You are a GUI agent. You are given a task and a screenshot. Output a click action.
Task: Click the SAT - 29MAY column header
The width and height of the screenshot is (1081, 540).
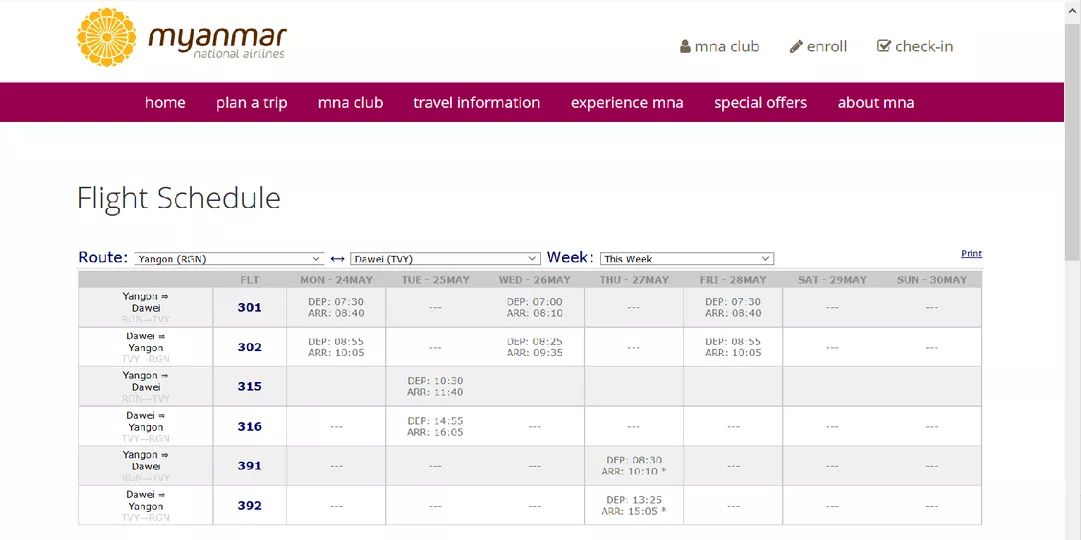pos(833,280)
